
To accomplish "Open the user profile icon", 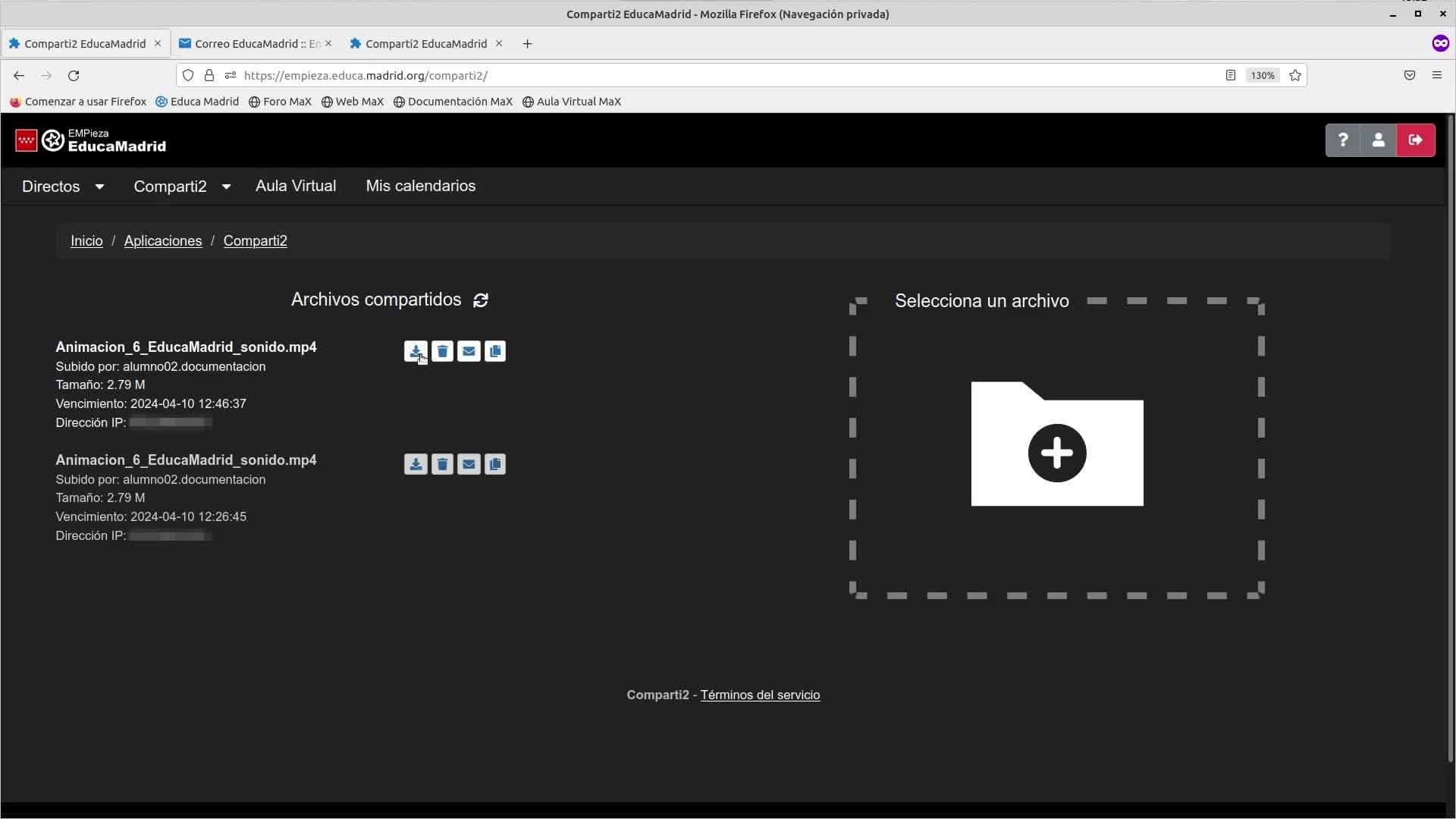I will 1379,140.
